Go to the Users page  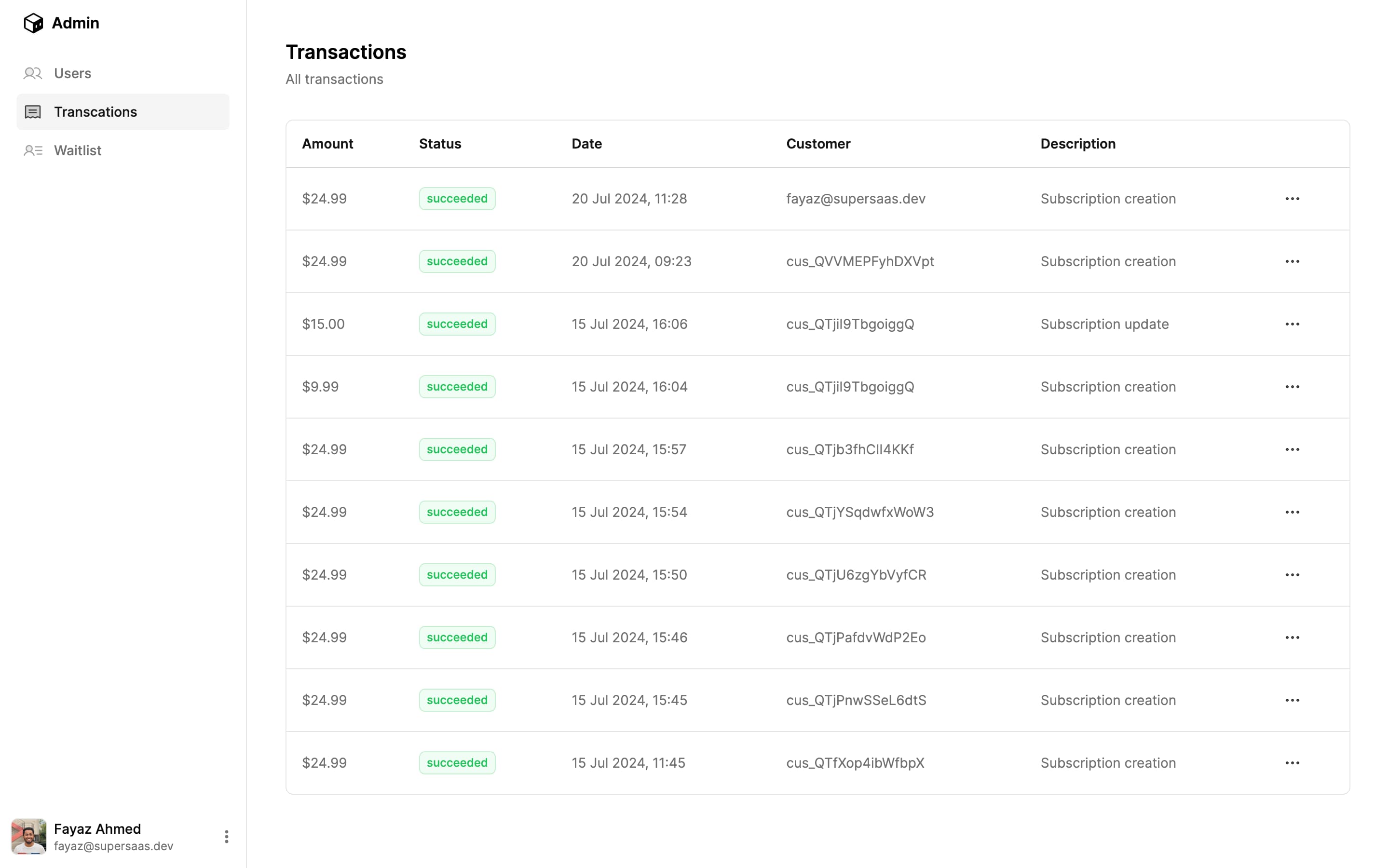pyautogui.click(x=72, y=73)
